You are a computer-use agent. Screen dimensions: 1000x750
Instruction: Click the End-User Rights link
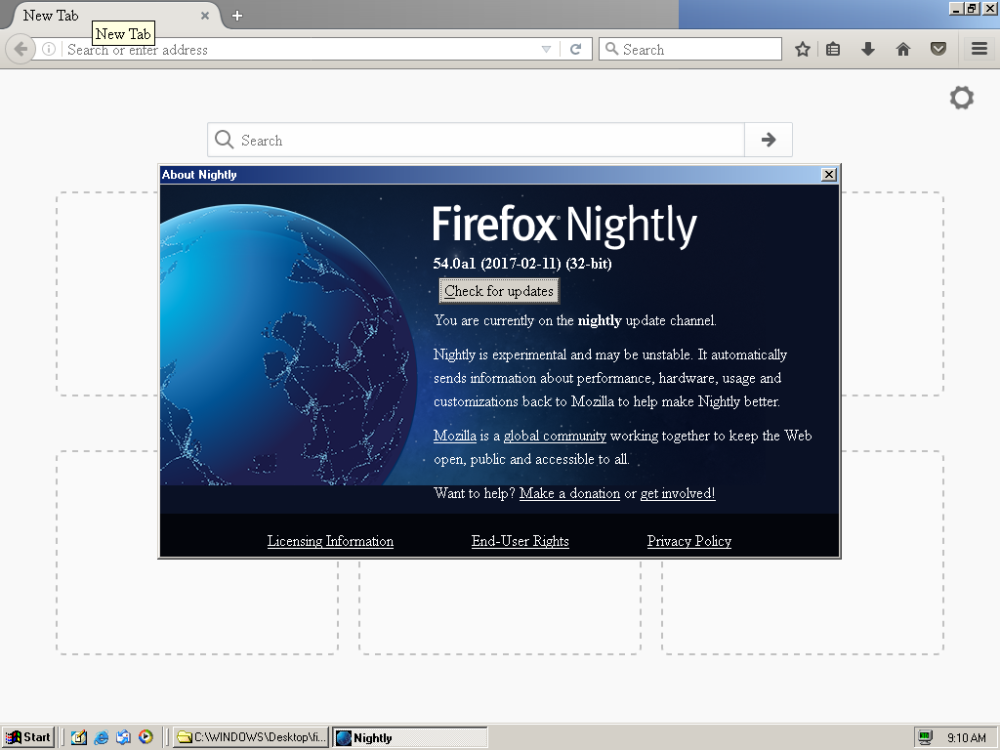pos(520,541)
